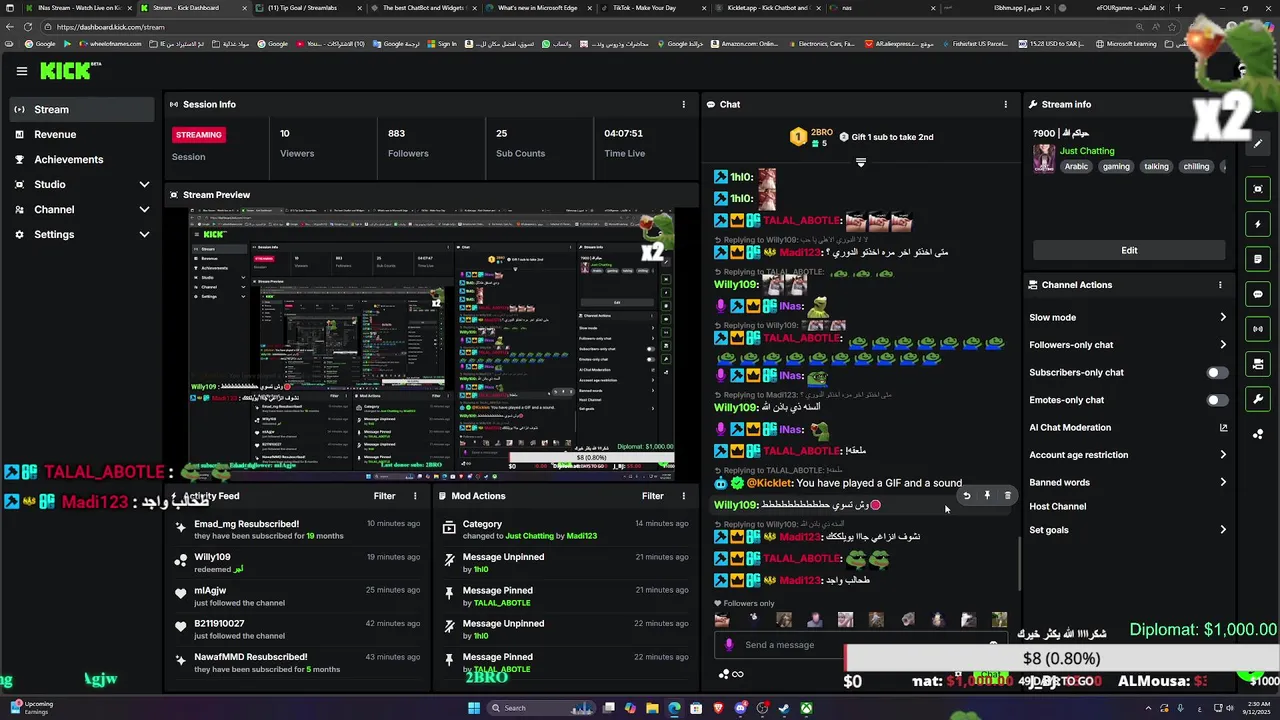Click the Windows Start button
Image resolution: width=1280 pixels, height=720 pixels.
474,708
